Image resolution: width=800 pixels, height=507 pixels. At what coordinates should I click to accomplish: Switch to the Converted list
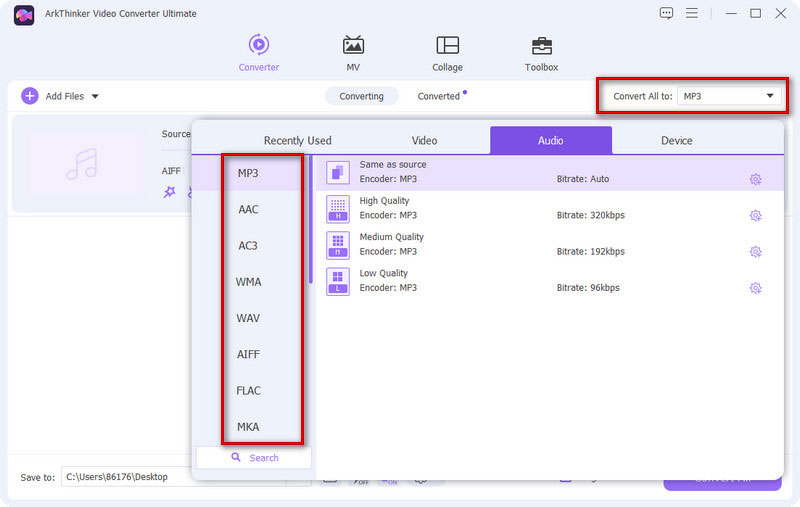pos(439,96)
